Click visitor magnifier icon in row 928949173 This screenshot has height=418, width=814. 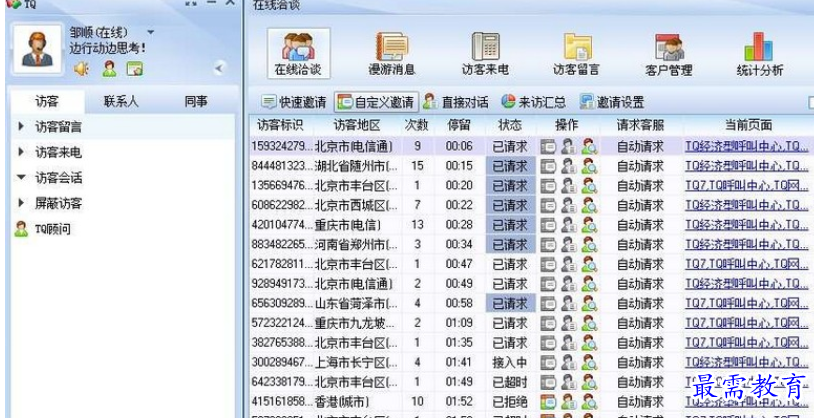pos(589,284)
